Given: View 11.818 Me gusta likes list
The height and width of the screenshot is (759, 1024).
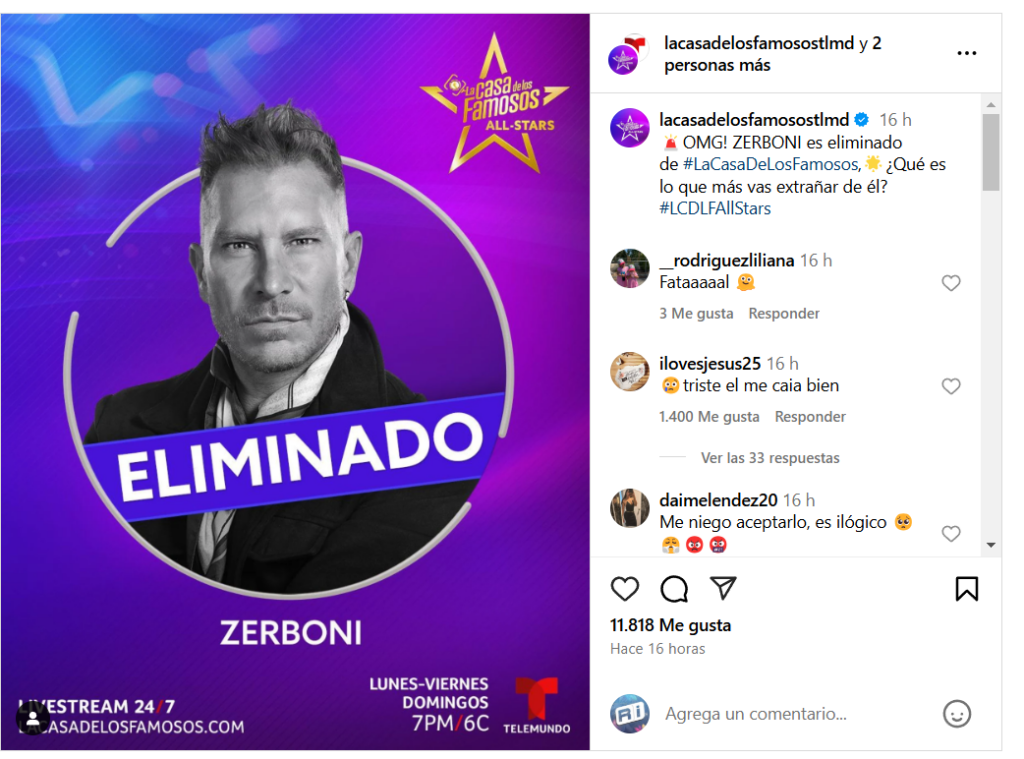Looking at the screenshot, I should coord(670,625).
